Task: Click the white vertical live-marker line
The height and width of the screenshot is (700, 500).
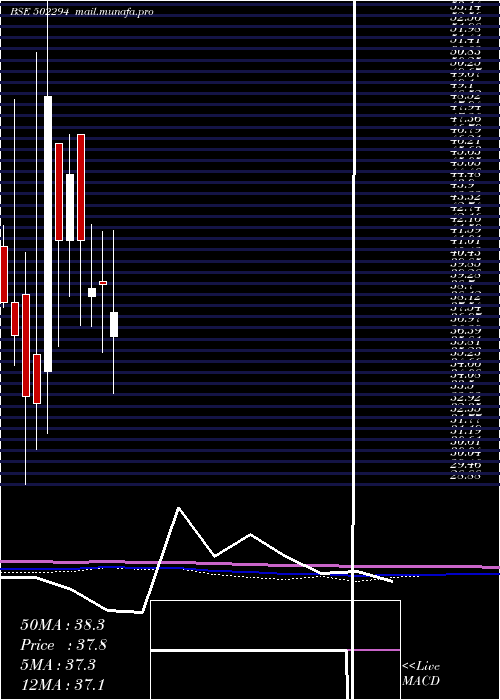Action: pos(354,350)
